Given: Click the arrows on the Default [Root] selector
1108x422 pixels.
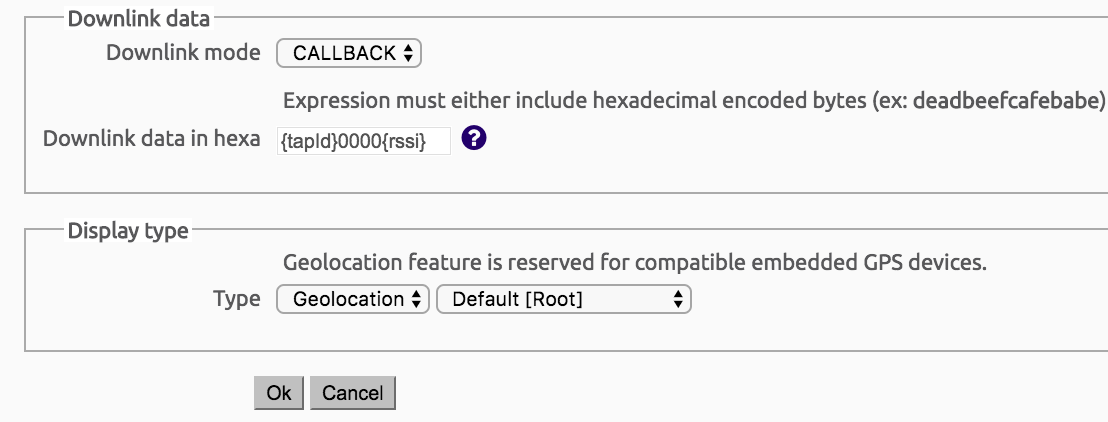Looking at the screenshot, I should [x=679, y=299].
